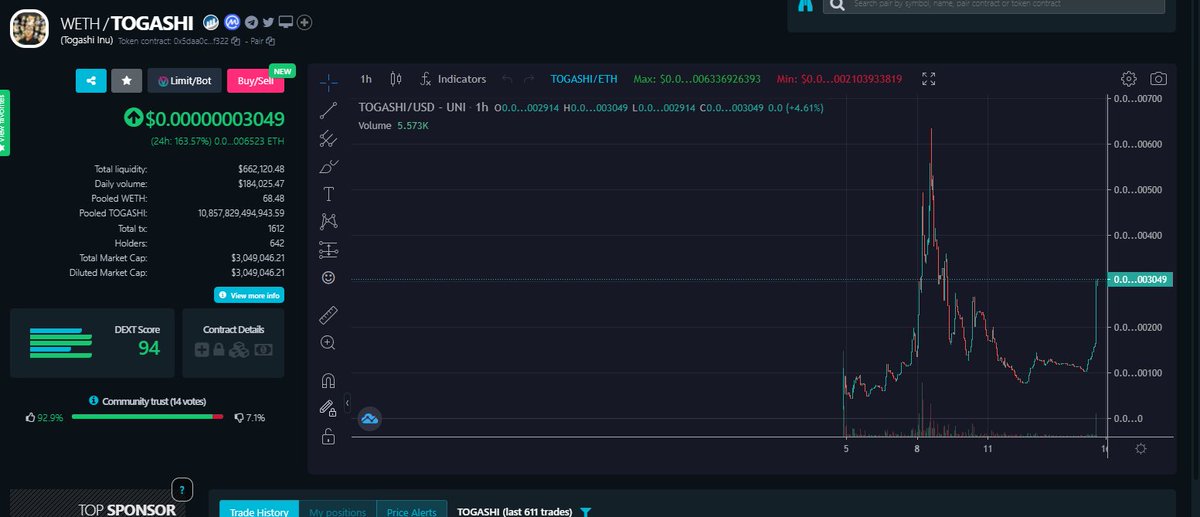
Task: Filter the TOGASHI trades list
Action: pyautogui.click(x=586, y=512)
